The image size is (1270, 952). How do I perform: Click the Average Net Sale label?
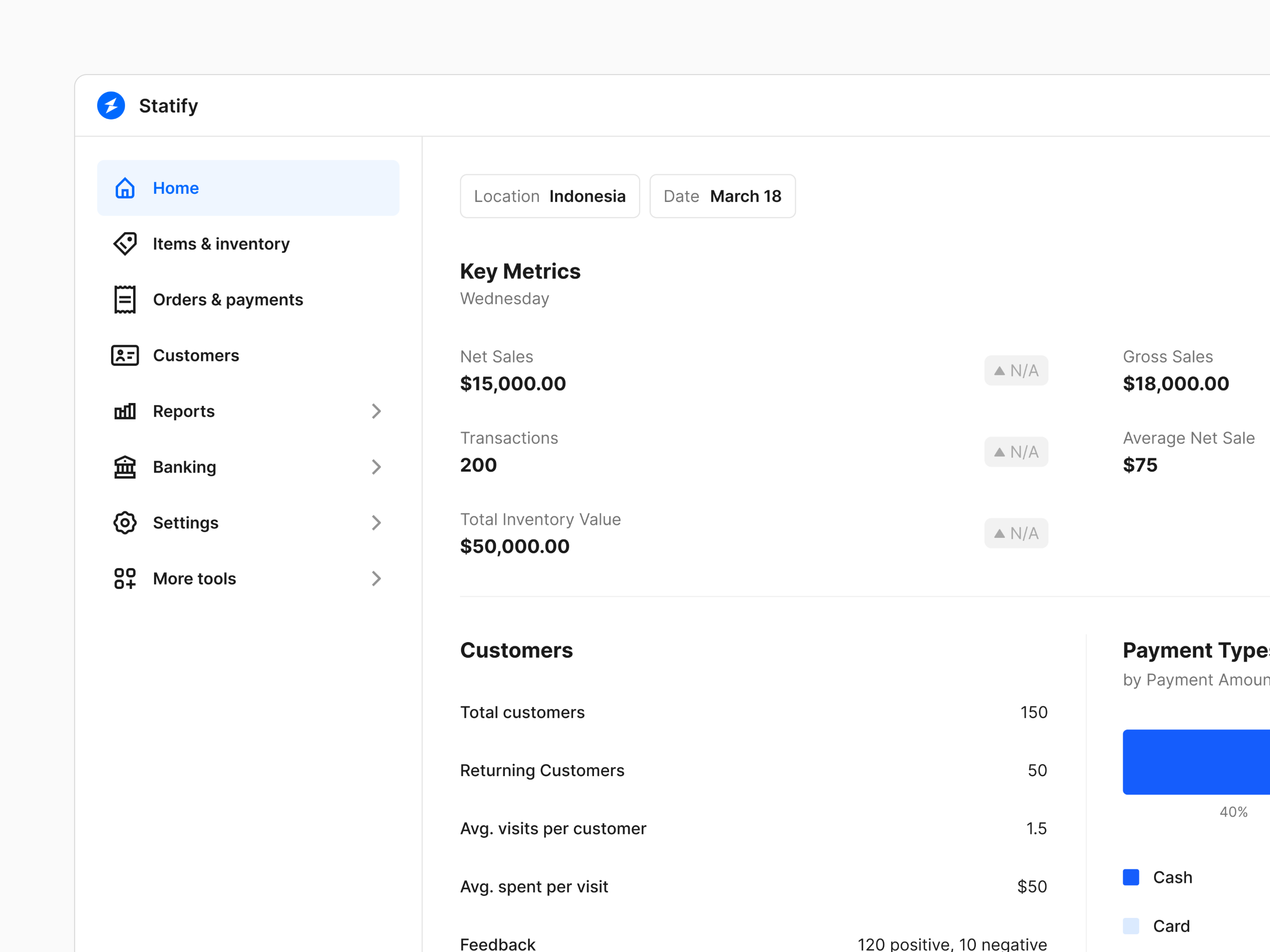[x=1189, y=438]
